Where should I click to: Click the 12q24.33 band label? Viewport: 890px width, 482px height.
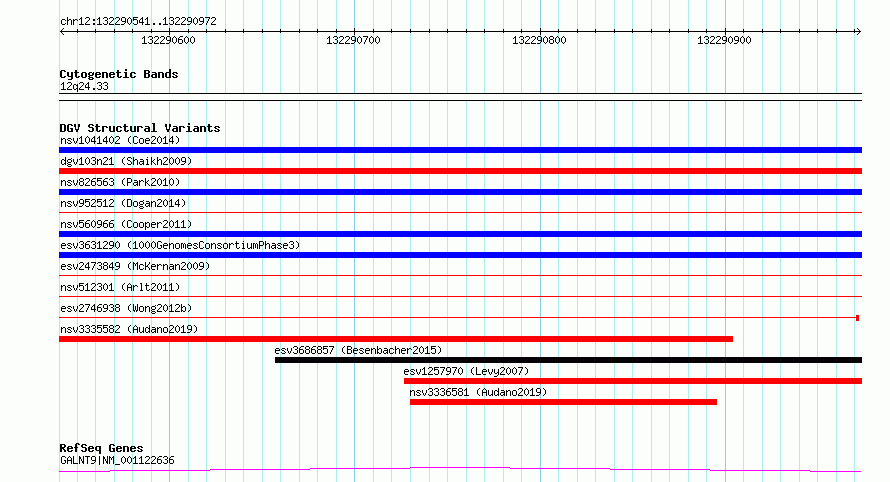84,86
